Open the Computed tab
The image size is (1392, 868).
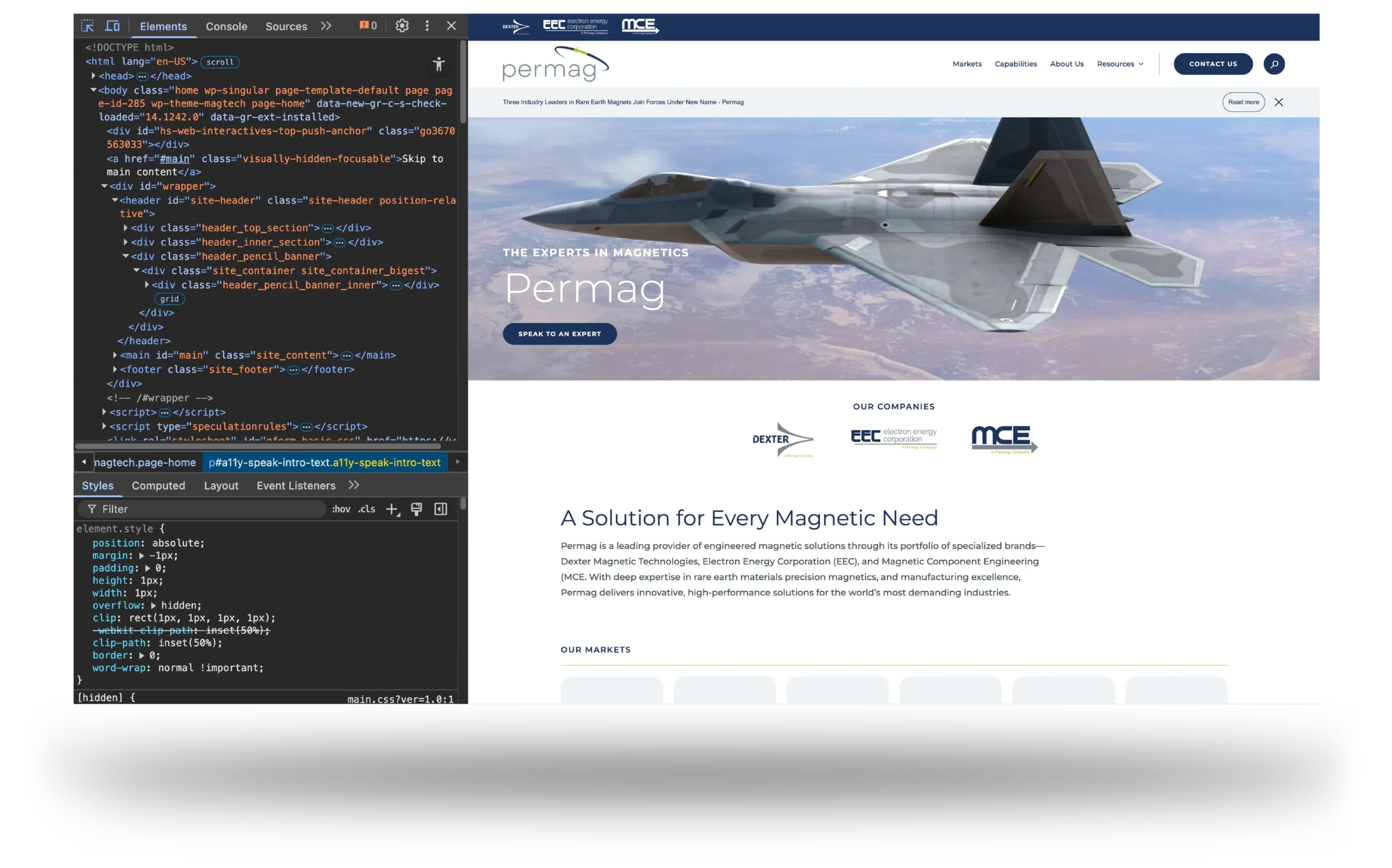[158, 486]
